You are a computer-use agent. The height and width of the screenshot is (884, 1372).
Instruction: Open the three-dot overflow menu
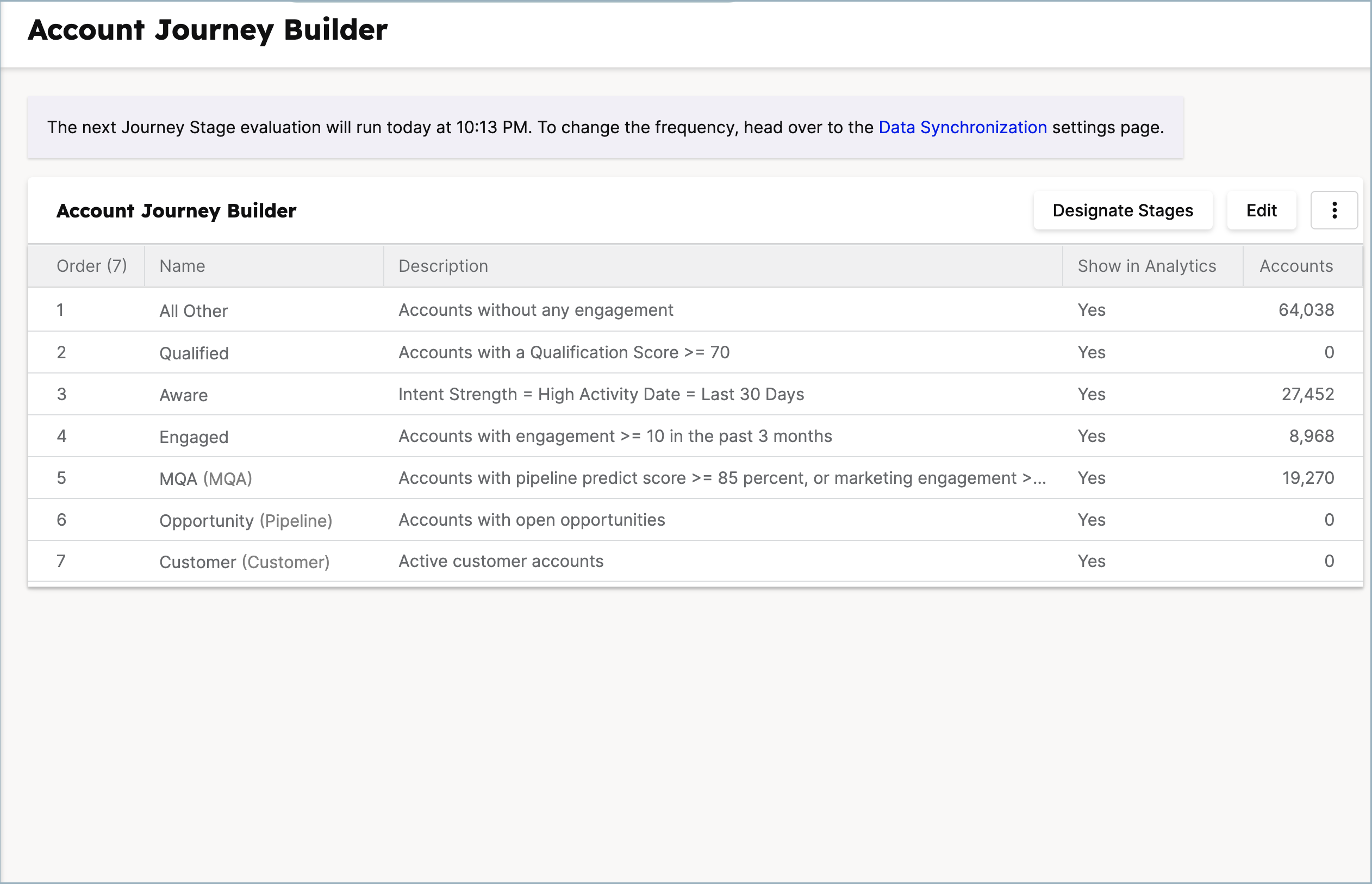pos(1334,210)
